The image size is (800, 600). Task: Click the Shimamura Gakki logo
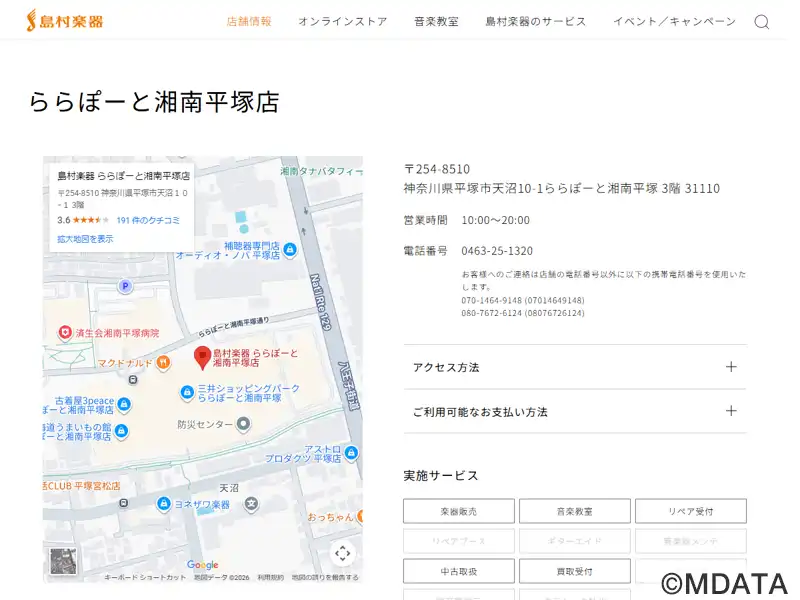pos(64,21)
